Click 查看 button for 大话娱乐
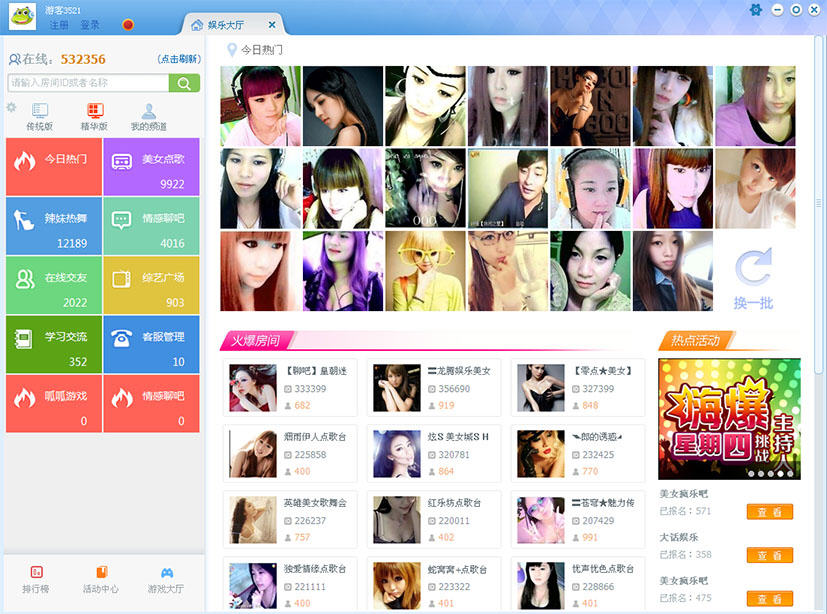This screenshot has height=614, width=827. tap(770, 555)
